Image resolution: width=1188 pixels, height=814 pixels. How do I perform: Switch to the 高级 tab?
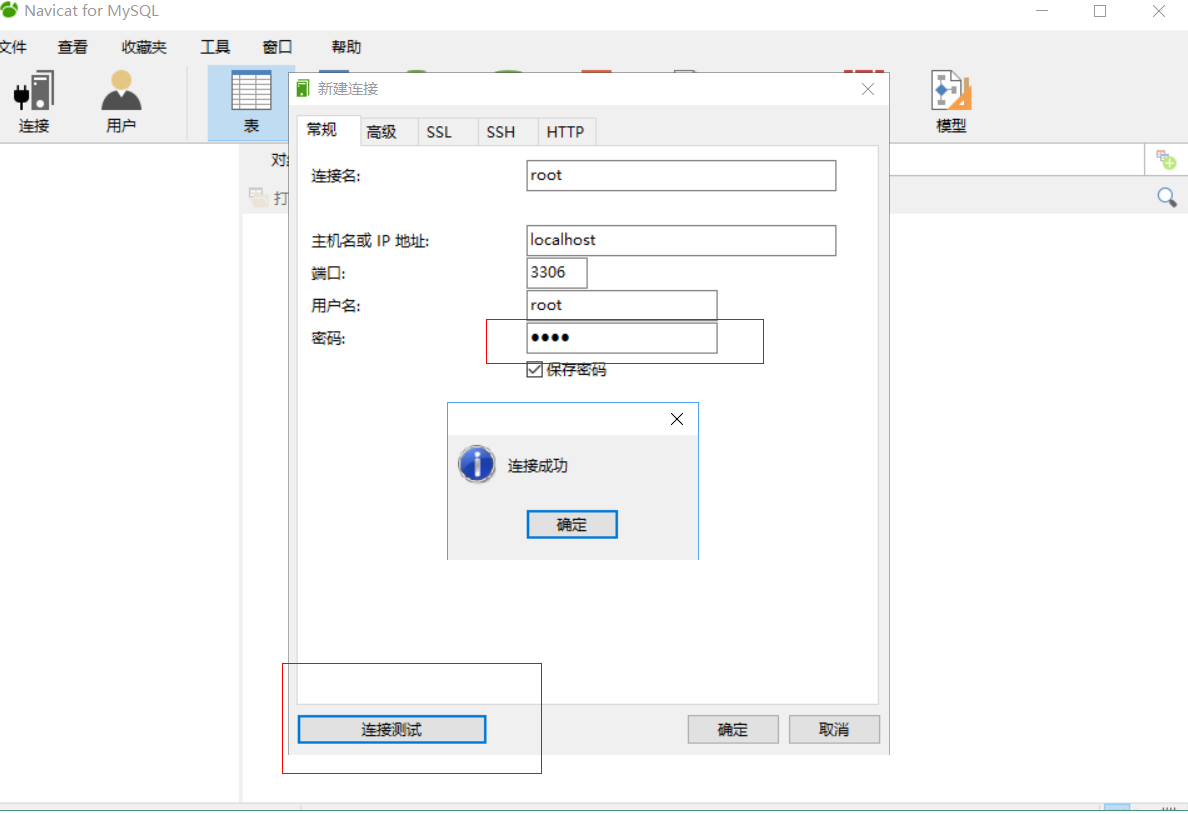(x=381, y=132)
